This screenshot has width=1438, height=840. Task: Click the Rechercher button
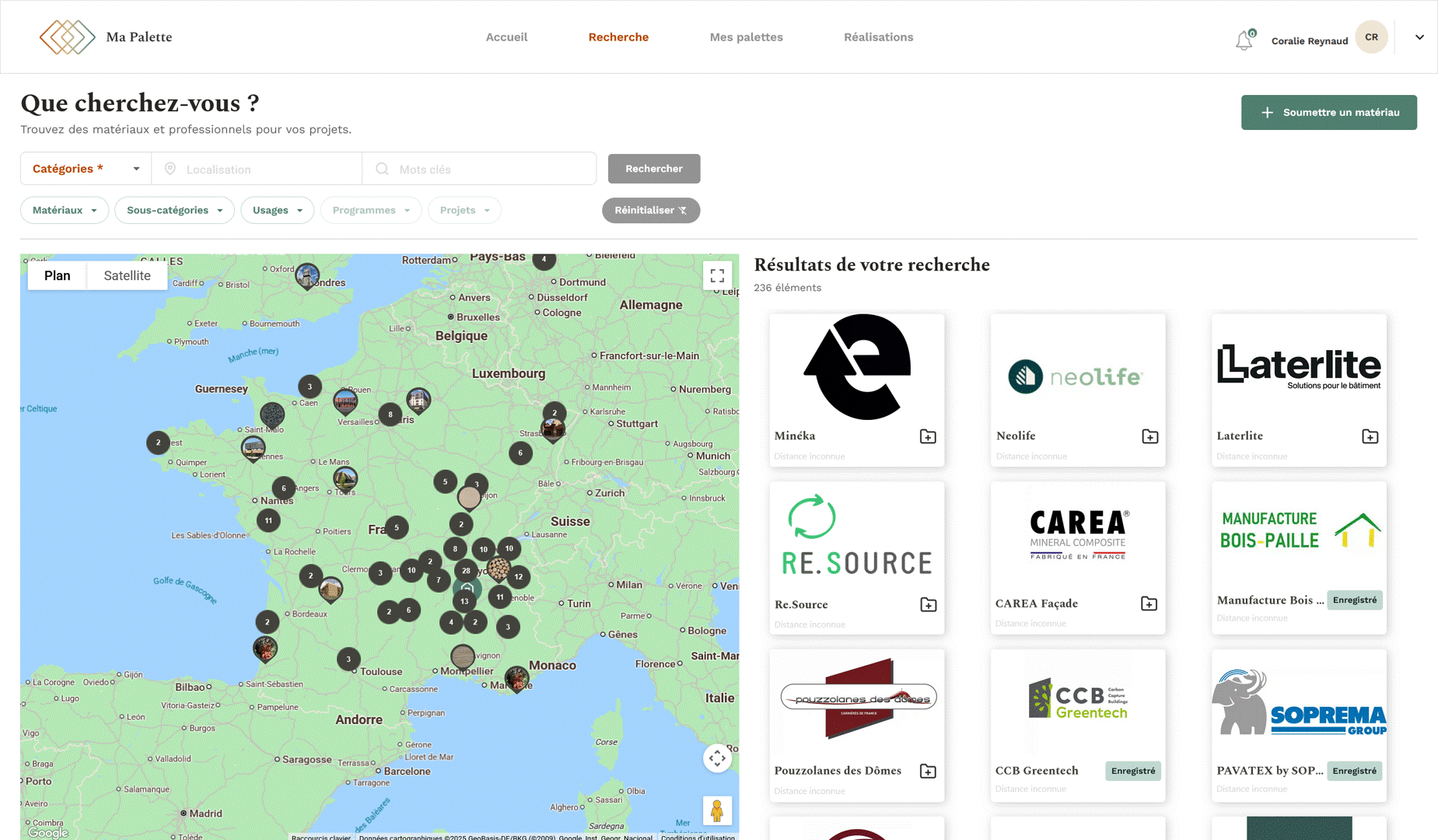click(x=654, y=169)
